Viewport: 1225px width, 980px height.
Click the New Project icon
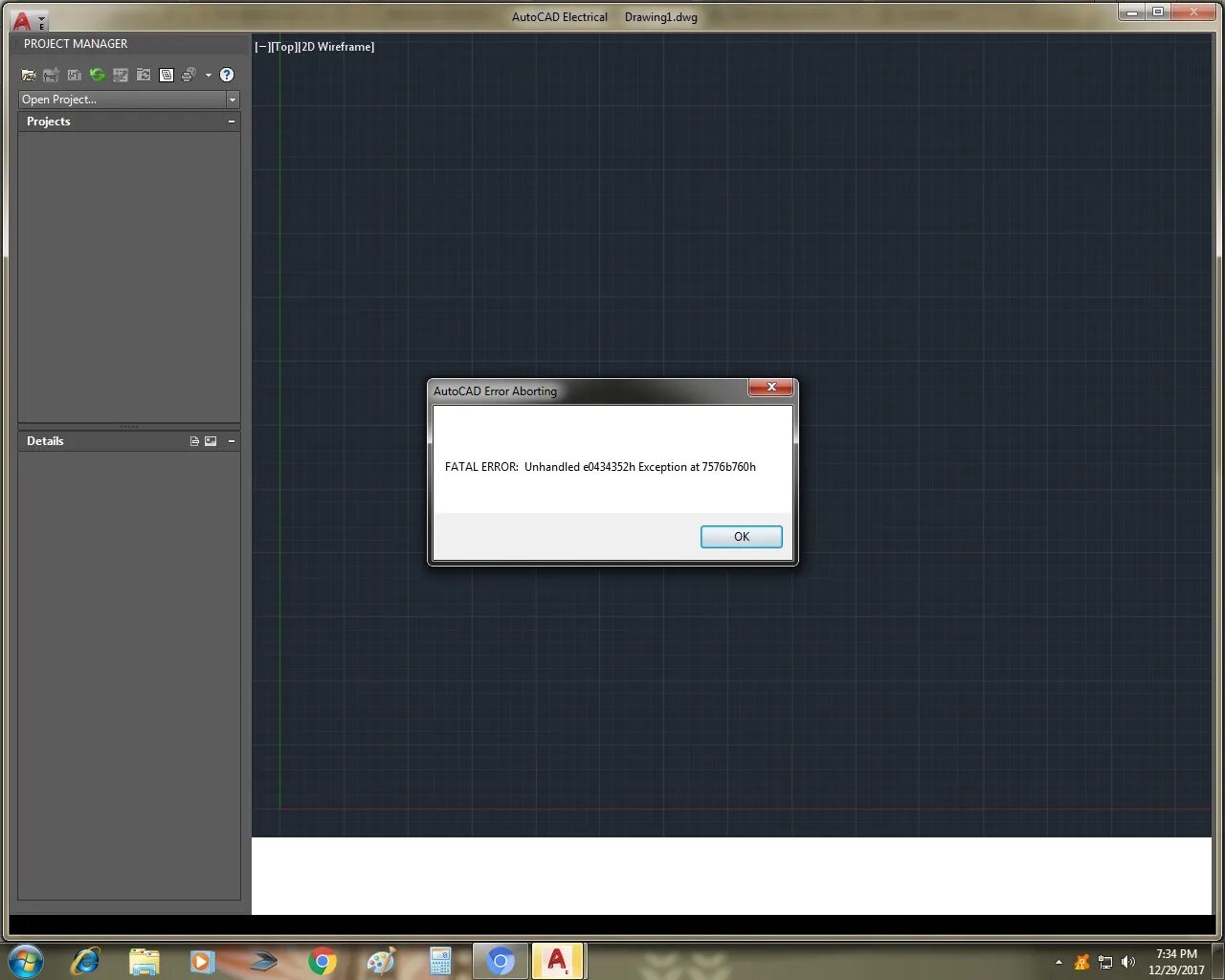(52, 75)
